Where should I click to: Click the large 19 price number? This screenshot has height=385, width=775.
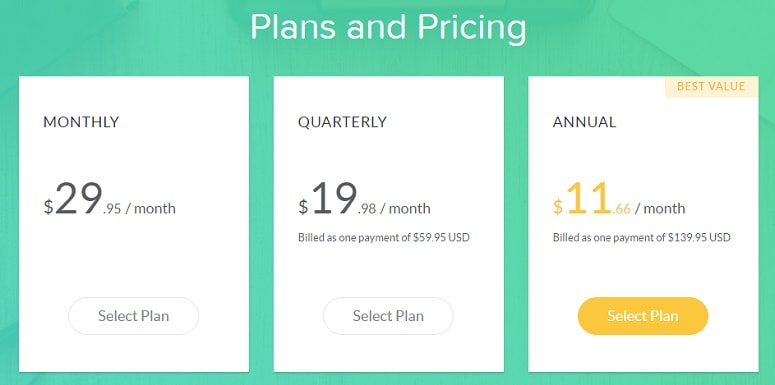334,198
